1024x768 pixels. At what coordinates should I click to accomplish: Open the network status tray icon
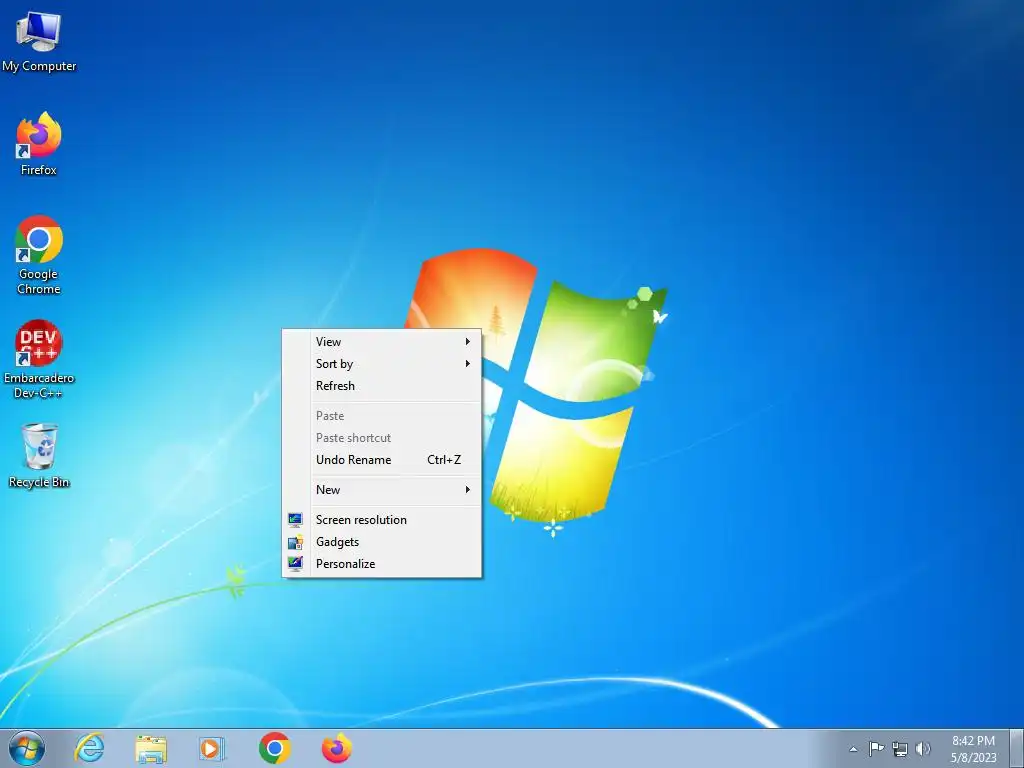click(900, 749)
